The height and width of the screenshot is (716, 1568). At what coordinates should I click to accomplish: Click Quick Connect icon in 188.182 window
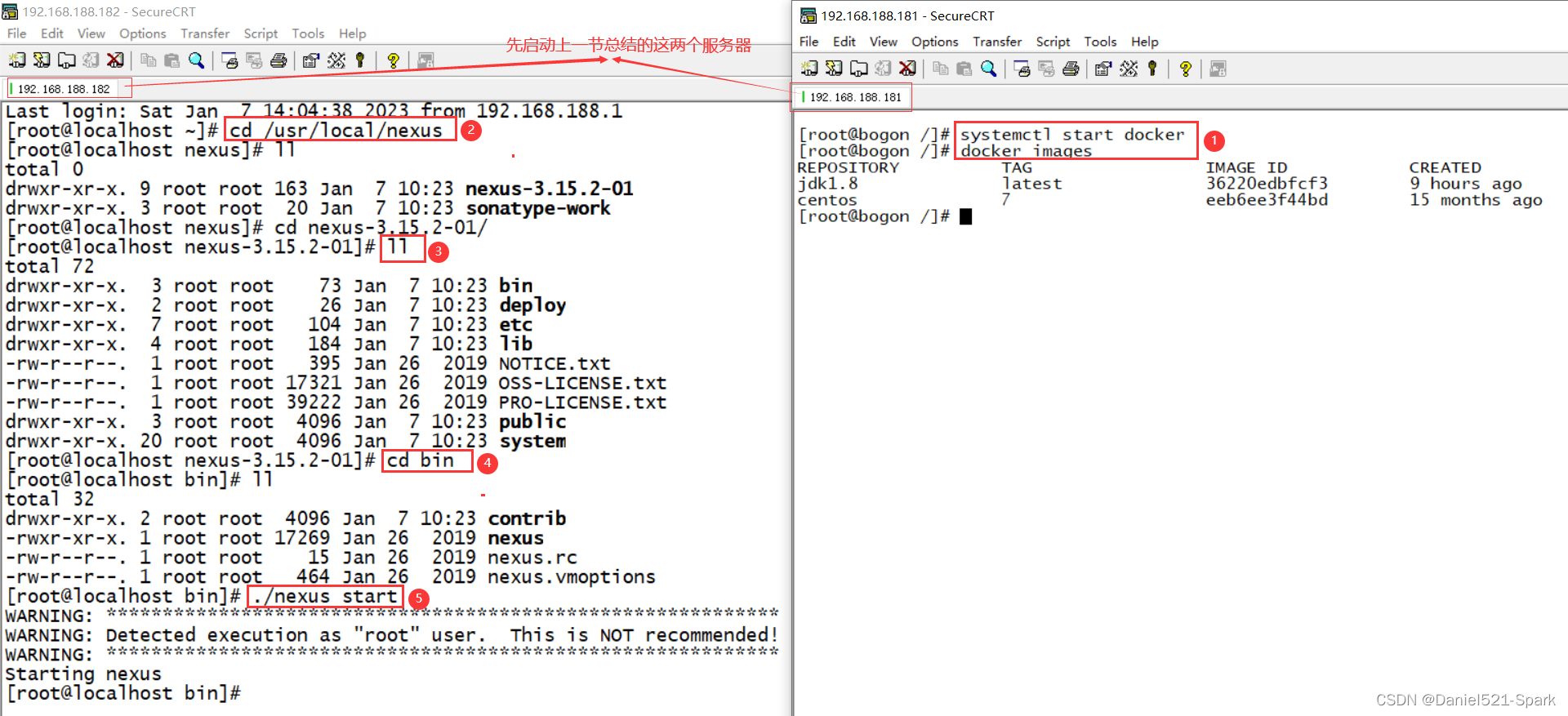pyautogui.click(x=42, y=60)
